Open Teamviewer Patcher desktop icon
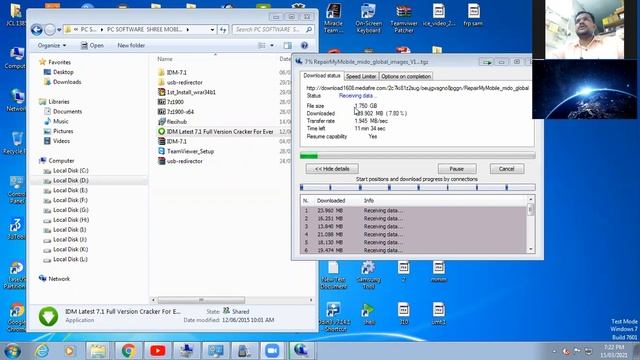Viewport: 640px width, 360px height. (x=404, y=18)
